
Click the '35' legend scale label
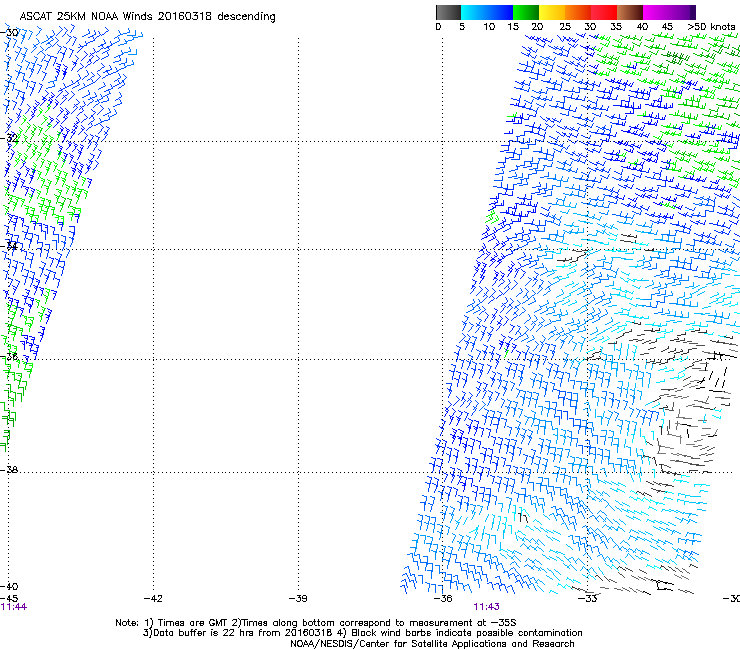tap(616, 27)
